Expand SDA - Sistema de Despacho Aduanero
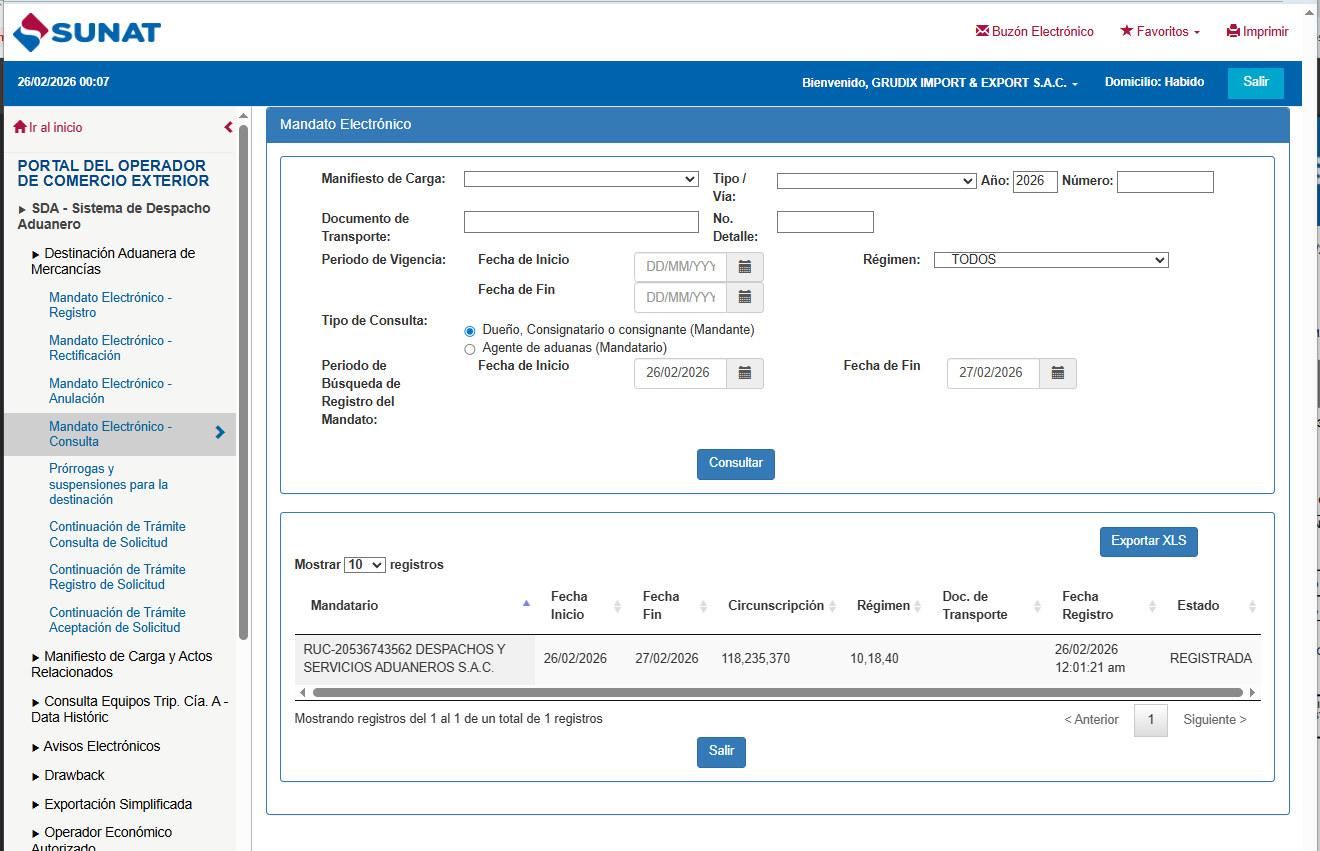The image size is (1320, 851). coord(114,216)
